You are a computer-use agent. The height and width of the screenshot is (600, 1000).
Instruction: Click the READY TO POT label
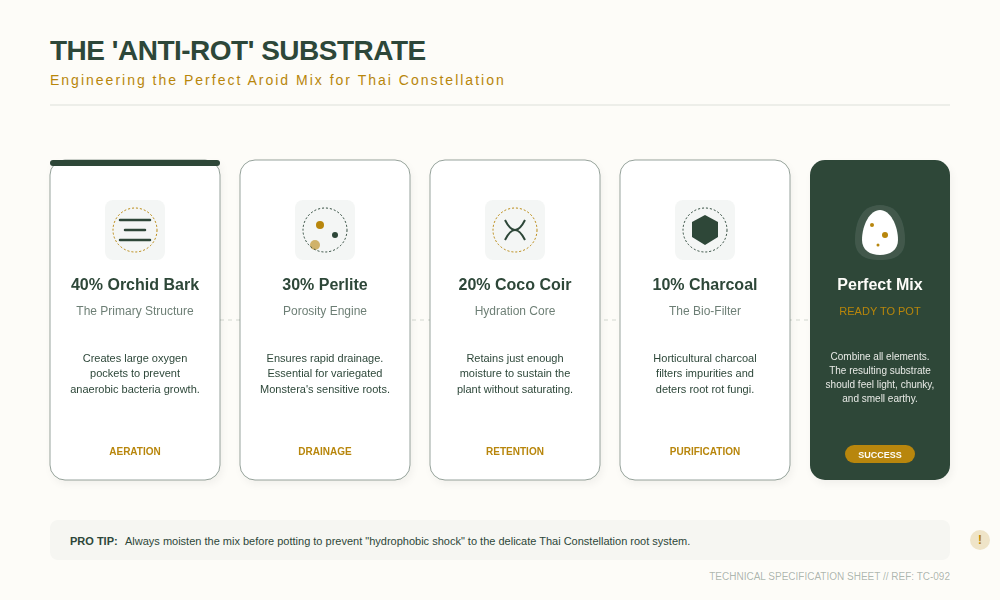[879, 311]
